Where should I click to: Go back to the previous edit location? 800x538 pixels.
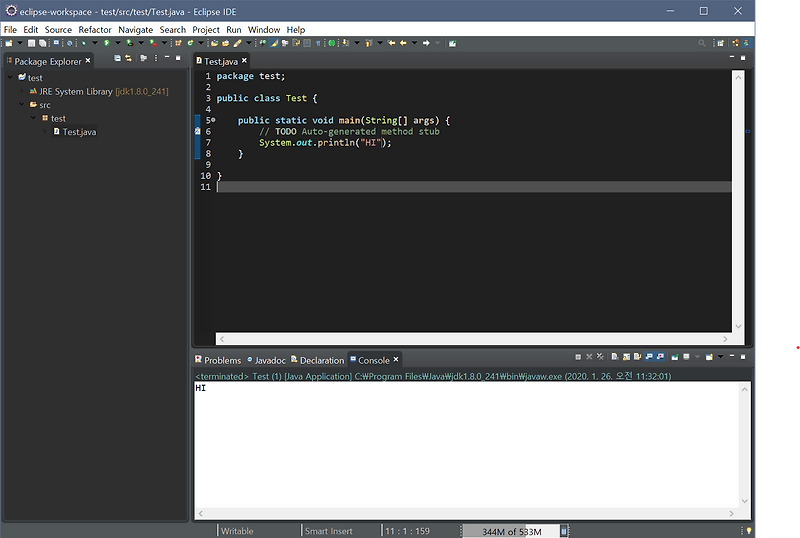(391, 43)
